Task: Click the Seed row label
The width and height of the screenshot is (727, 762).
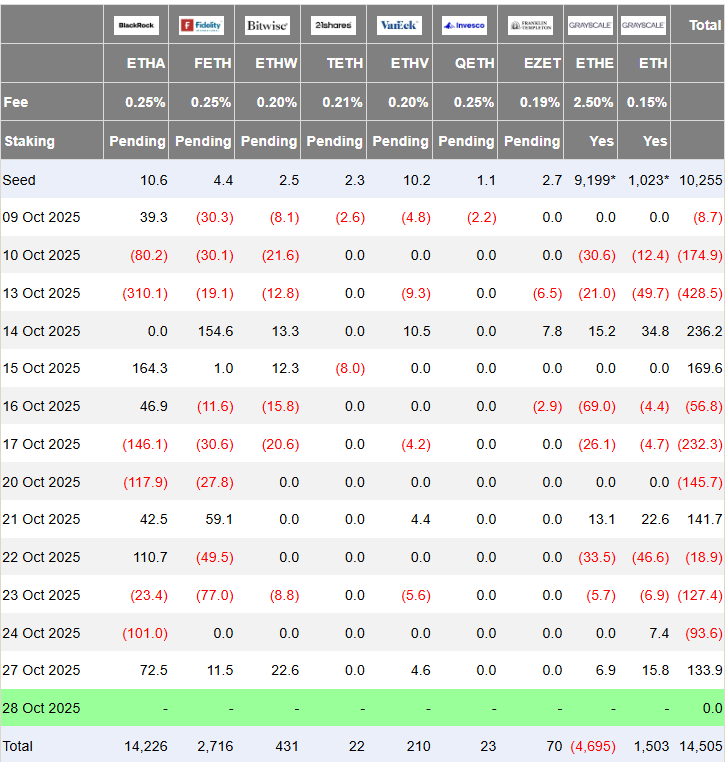Action: (x=19, y=180)
